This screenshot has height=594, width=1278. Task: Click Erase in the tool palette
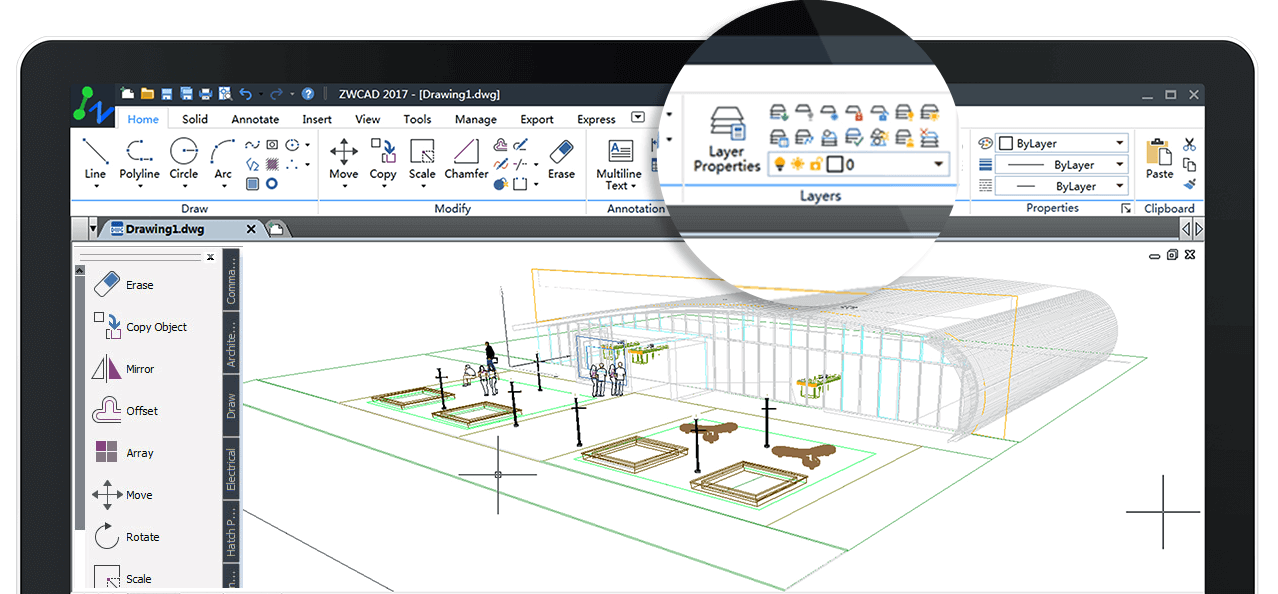pos(122,285)
